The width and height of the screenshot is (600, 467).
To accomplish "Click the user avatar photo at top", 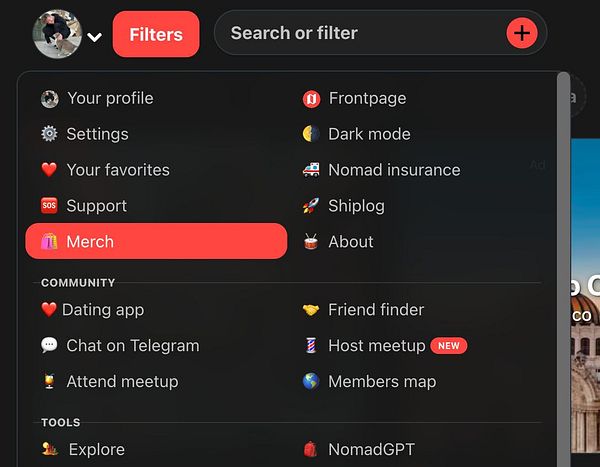I will tap(57, 34).
